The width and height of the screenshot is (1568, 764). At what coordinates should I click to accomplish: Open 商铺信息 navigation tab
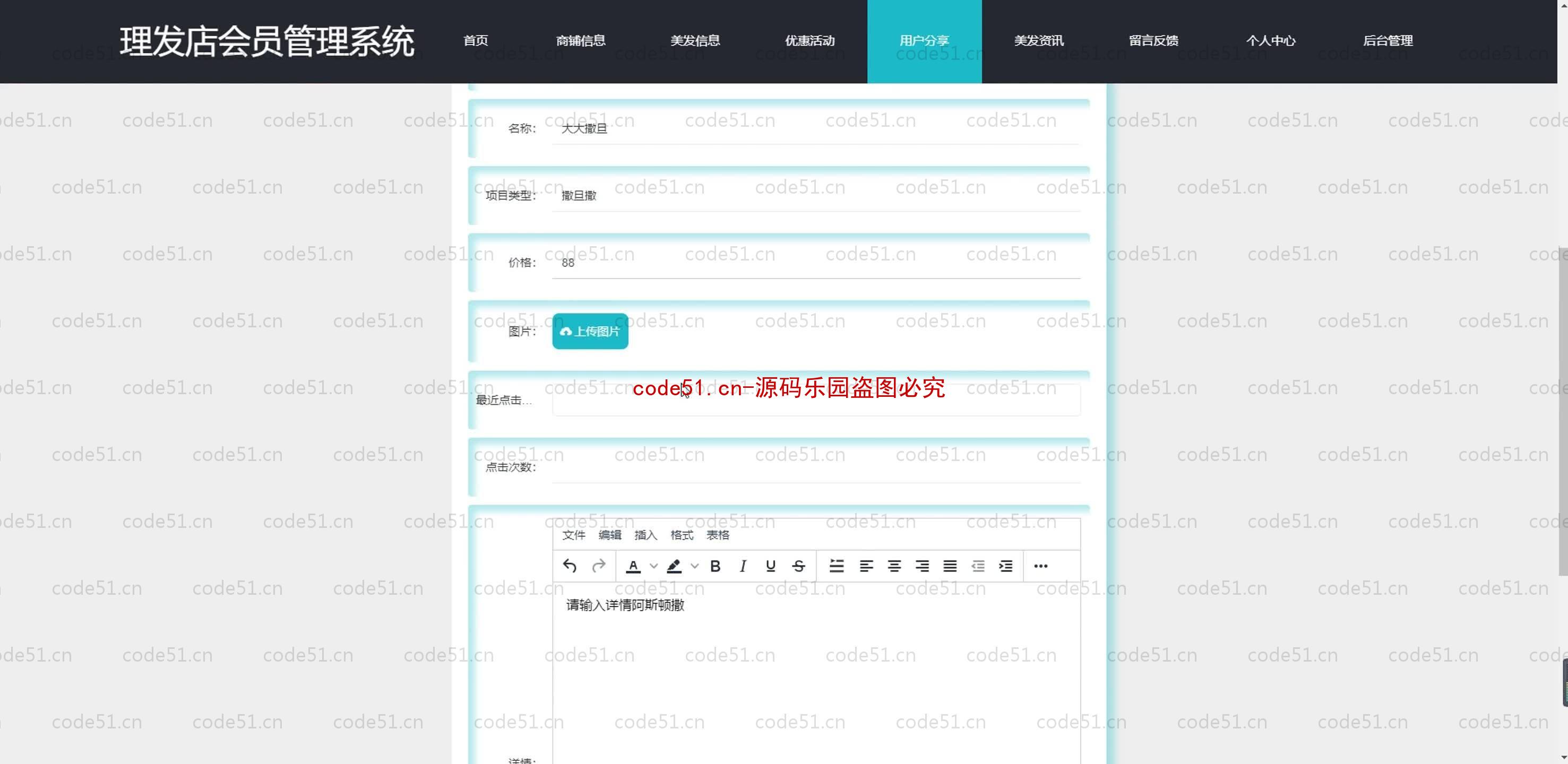coord(581,41)
